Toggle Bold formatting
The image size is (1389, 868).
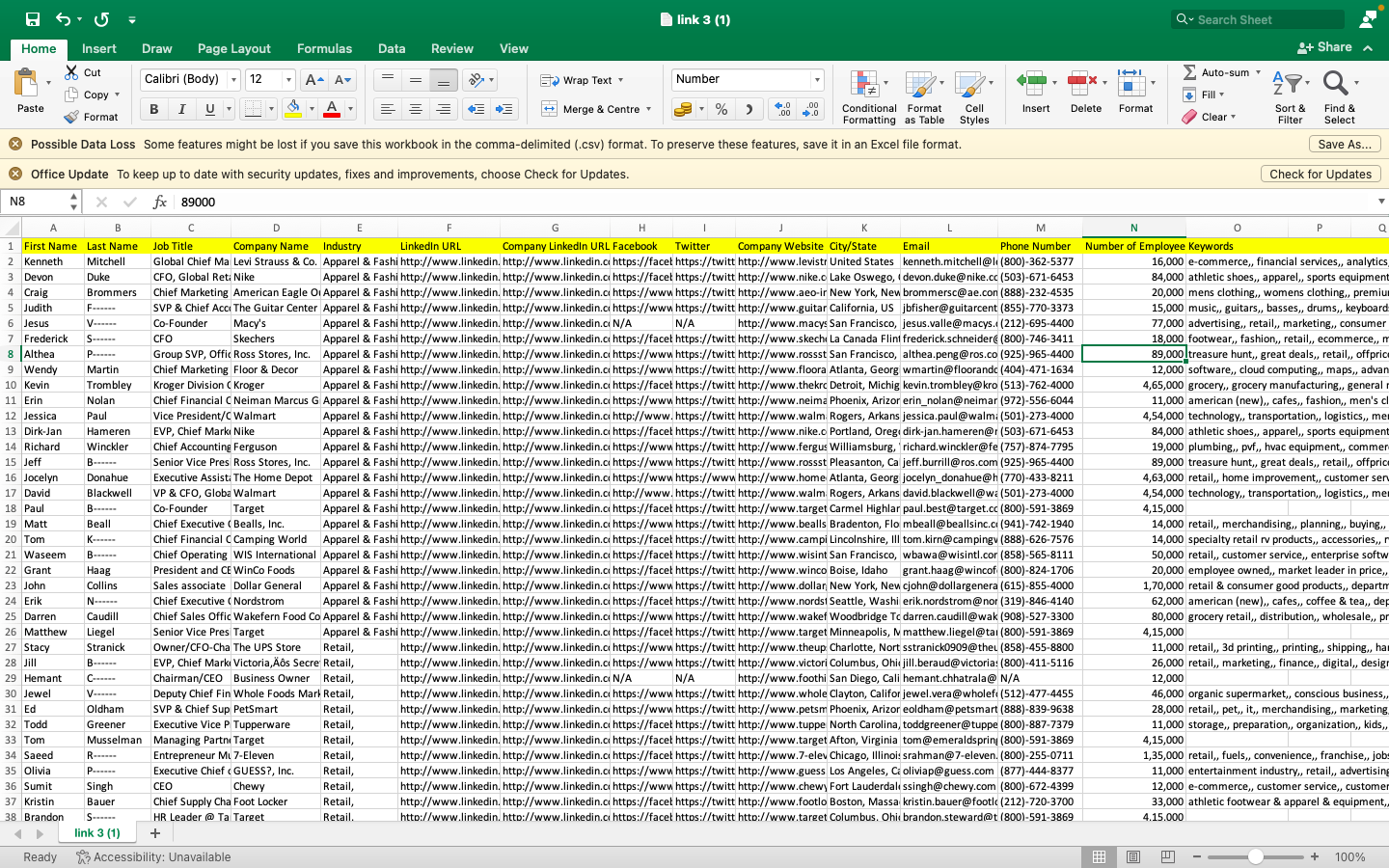pos(154,110)
